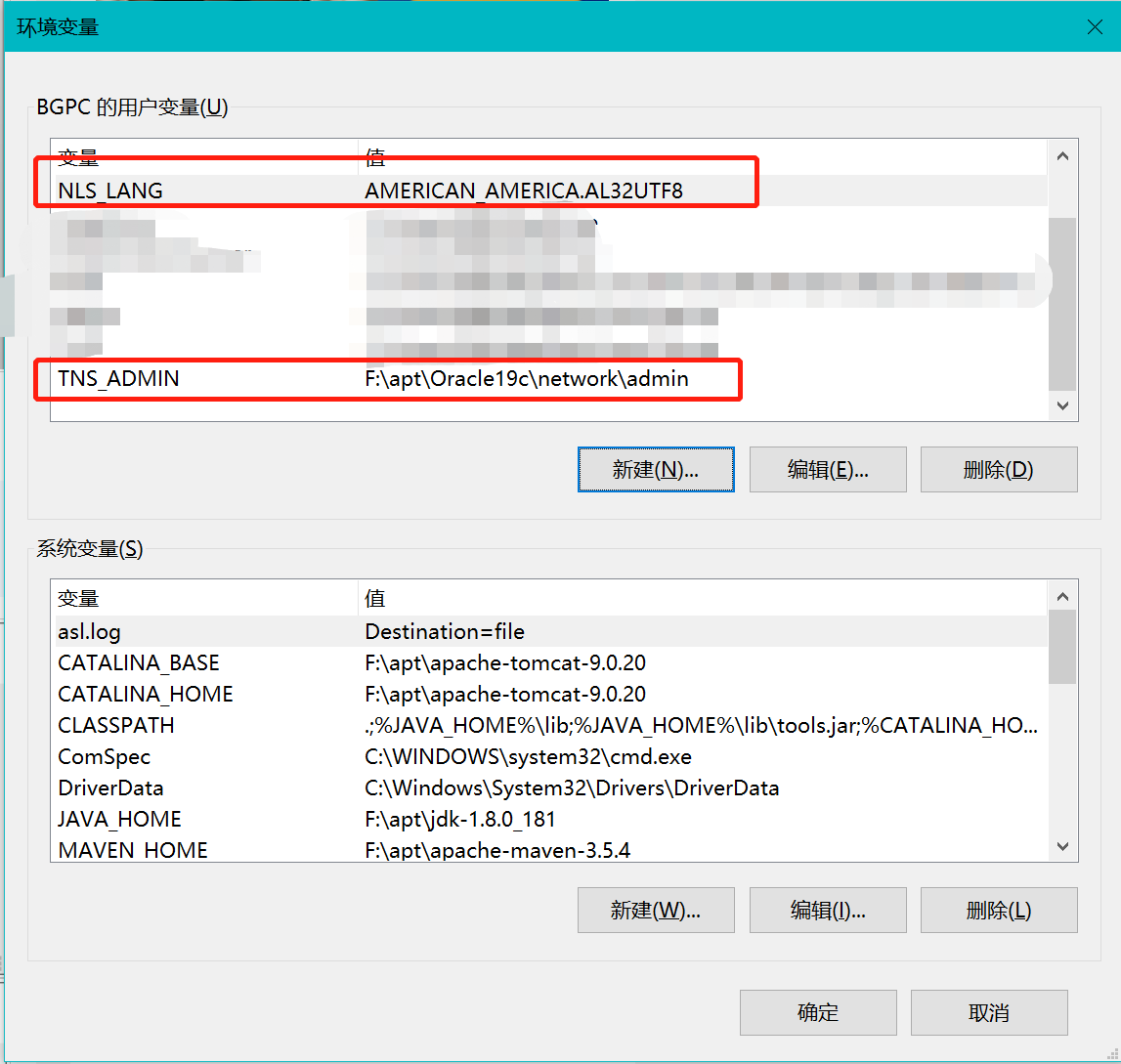
Task: Click up arrow of system variables scrollbar
Action: coord(1063,597)
